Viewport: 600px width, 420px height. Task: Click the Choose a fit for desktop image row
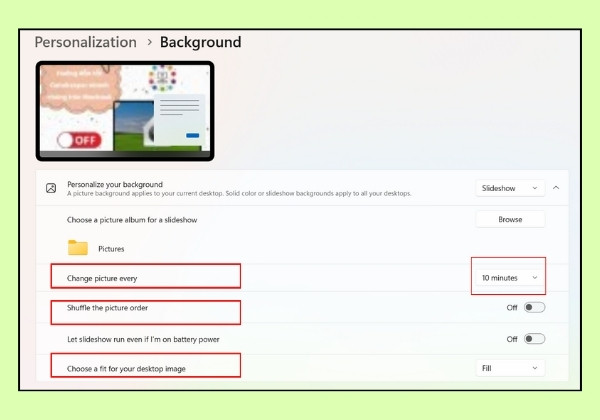tap(302, 368)
